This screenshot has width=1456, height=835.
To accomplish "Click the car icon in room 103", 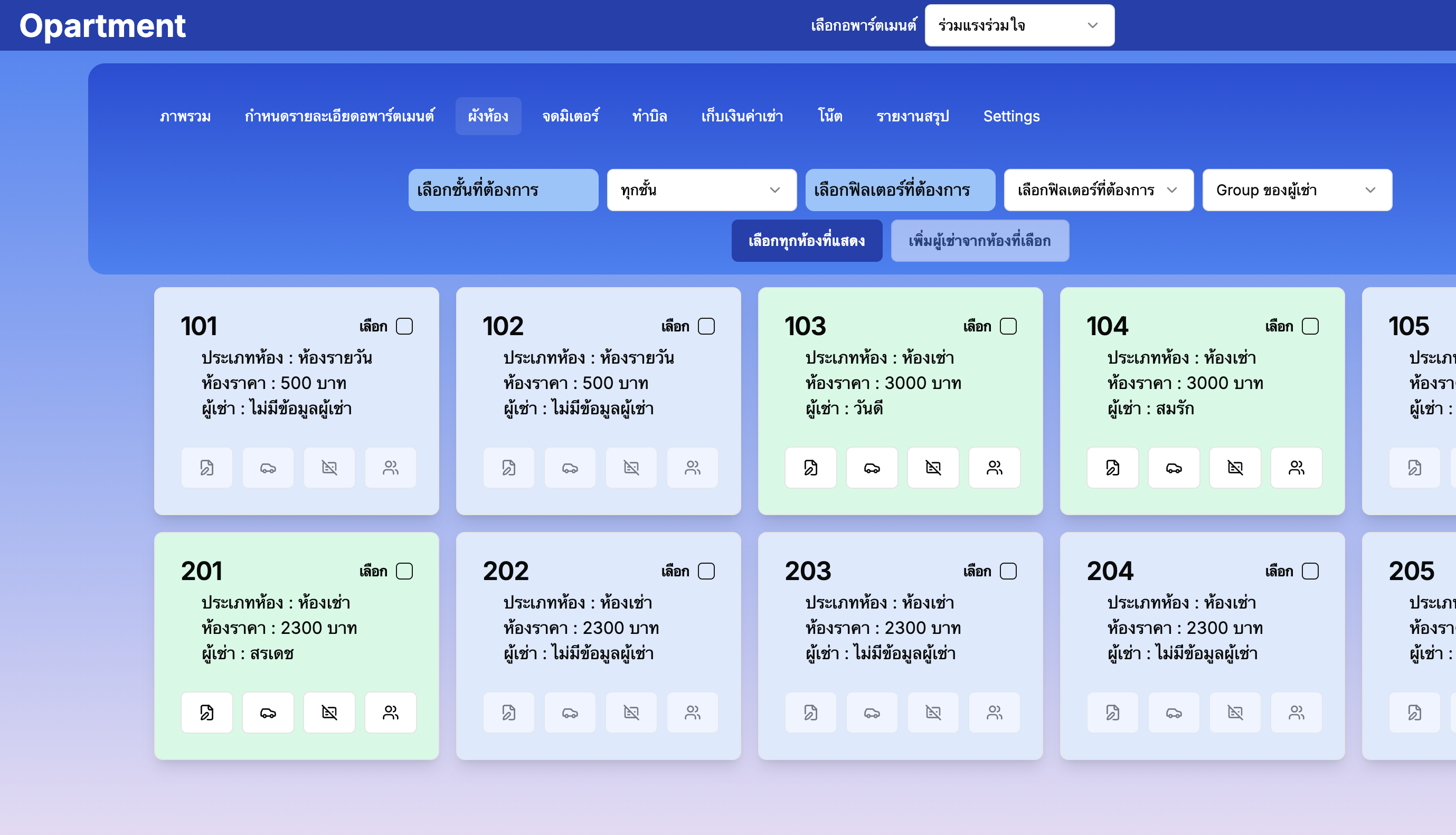I will coord(872,468).
